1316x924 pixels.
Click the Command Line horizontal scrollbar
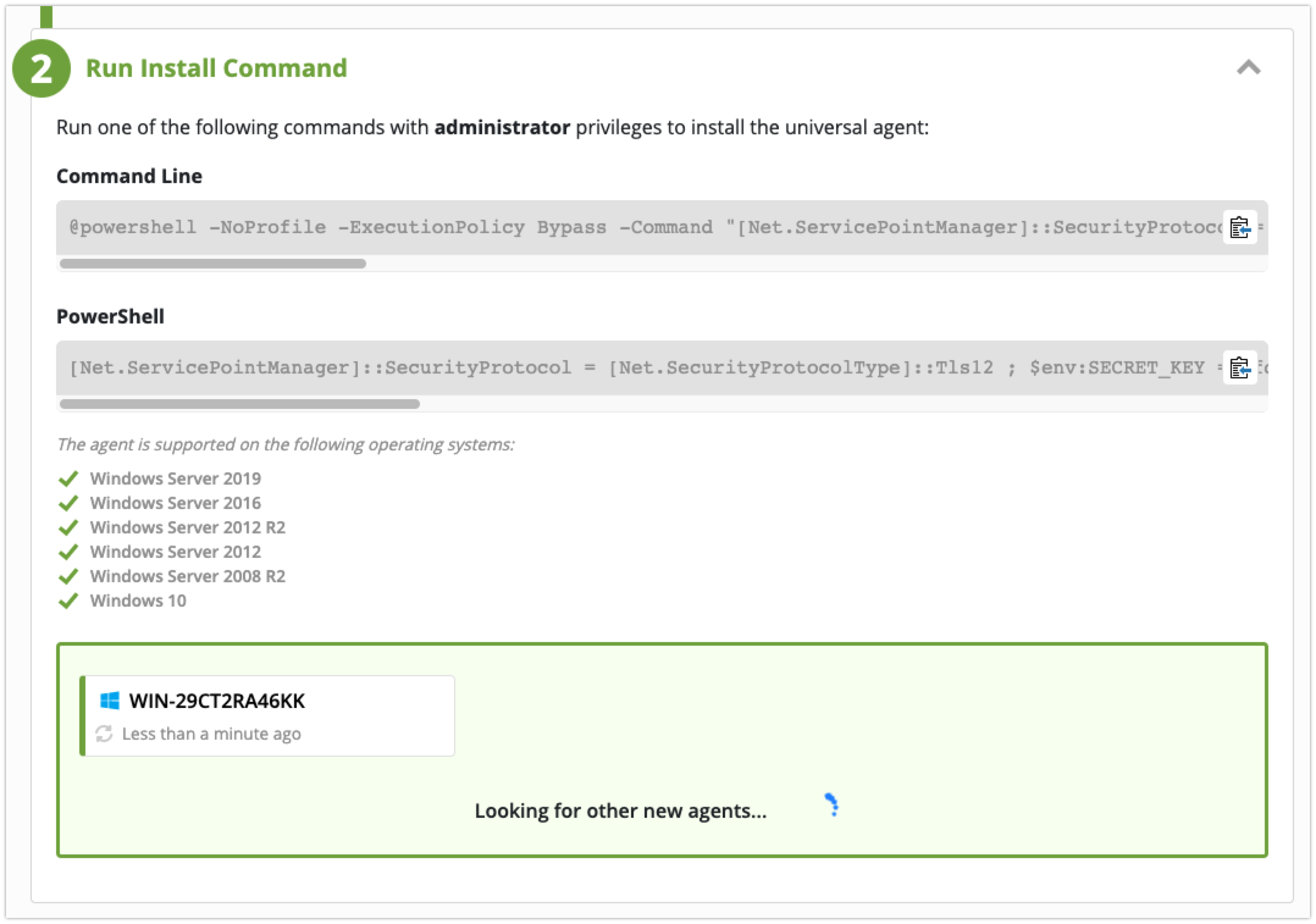coord(213,264)
